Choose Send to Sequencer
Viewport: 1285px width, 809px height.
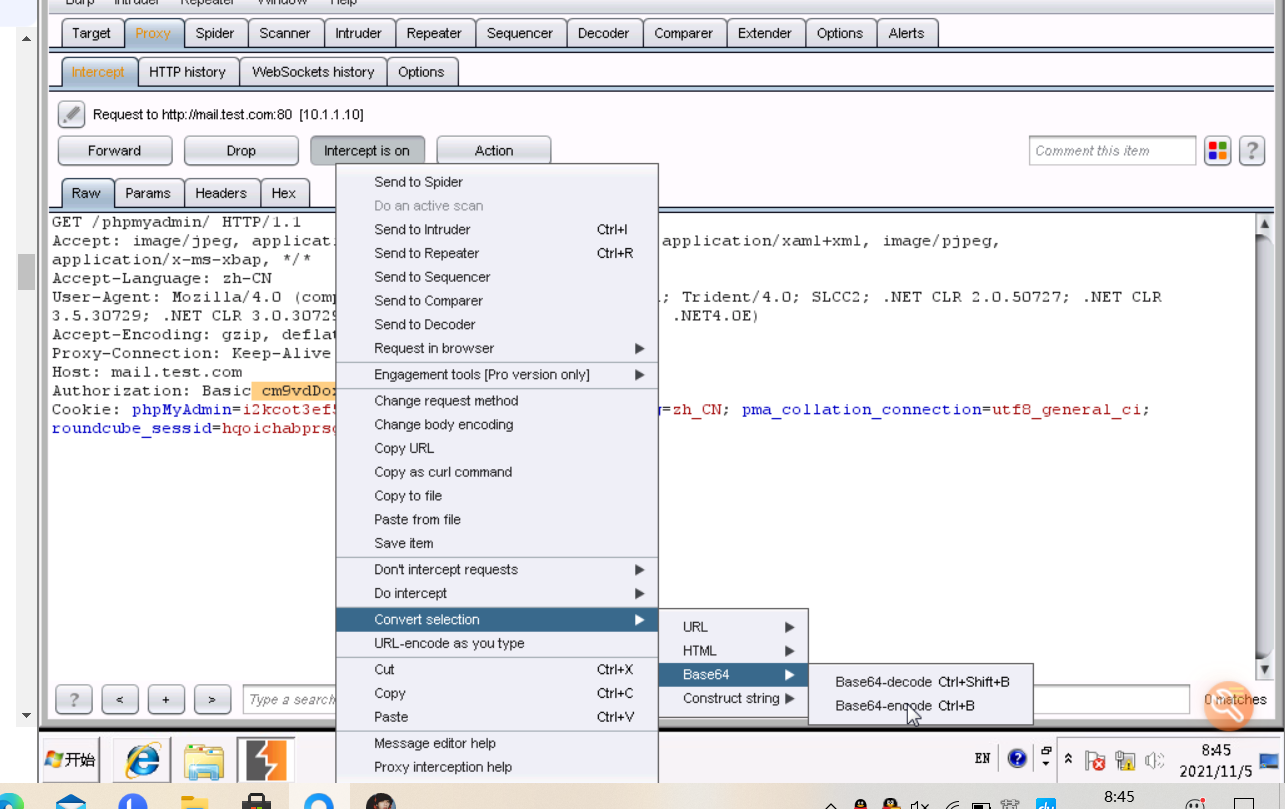coord(497,277)
